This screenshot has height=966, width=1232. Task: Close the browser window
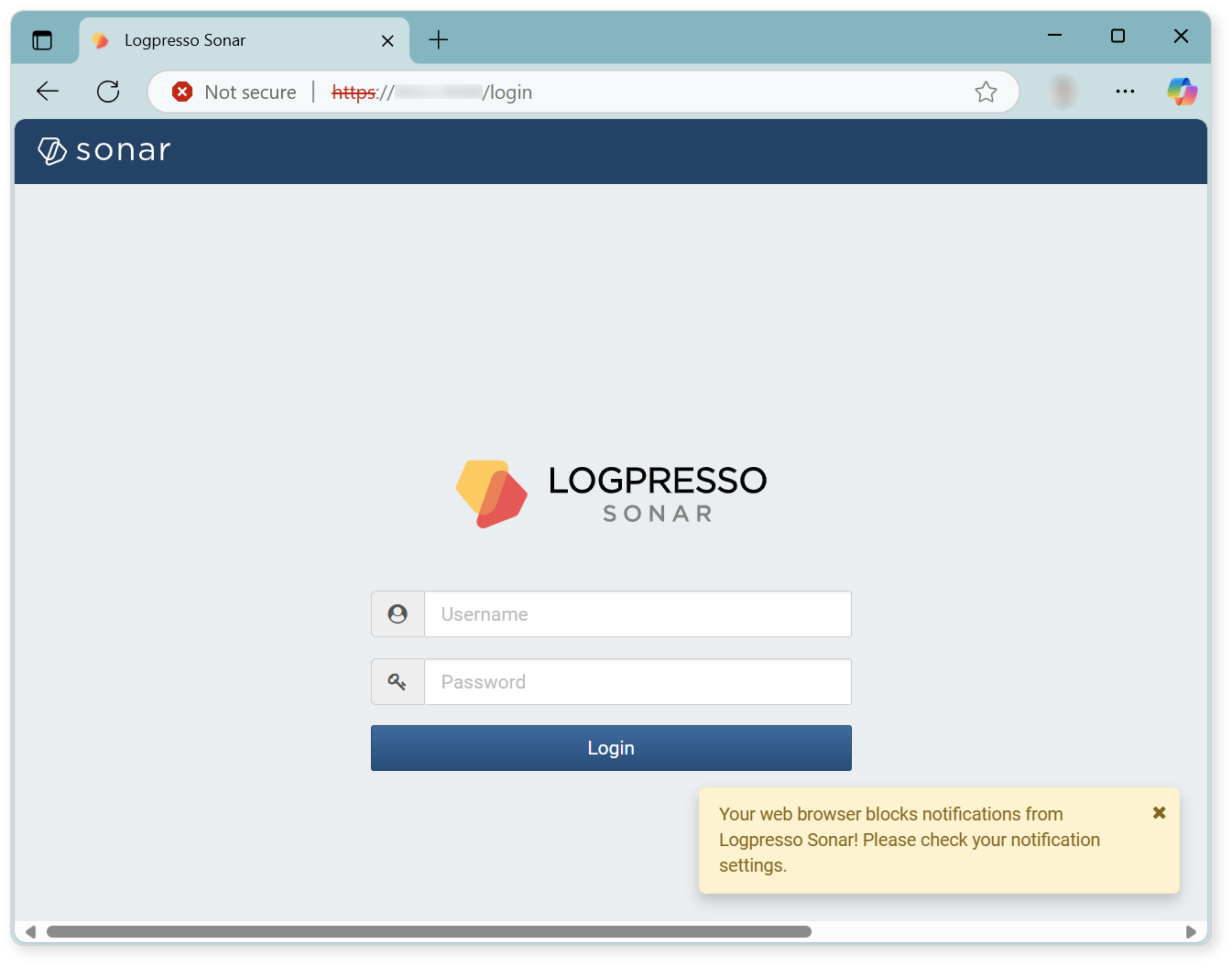coord(1181,36)
